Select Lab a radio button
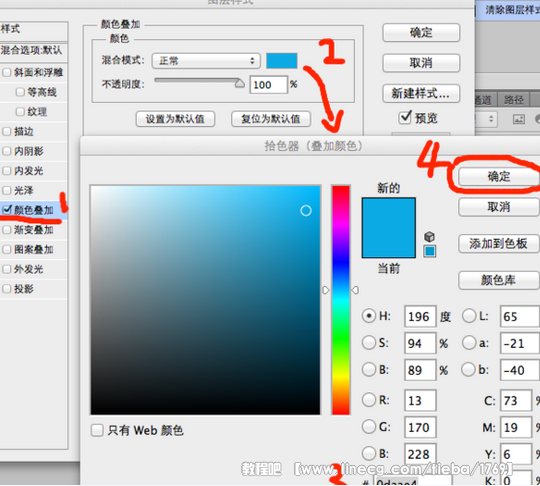540x486 pixels. click(x=469, y=343)
